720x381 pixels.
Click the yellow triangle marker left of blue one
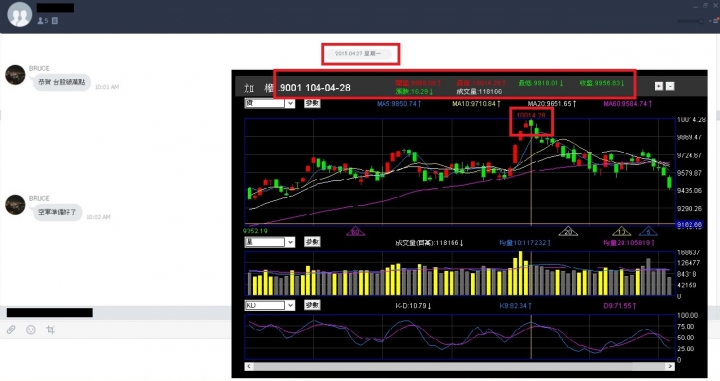[622, 231]
